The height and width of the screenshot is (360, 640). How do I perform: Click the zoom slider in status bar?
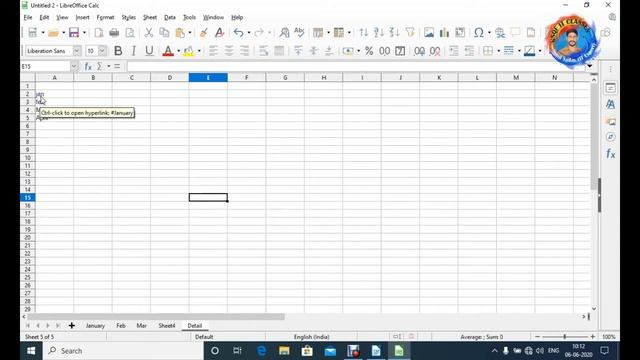(565, 337)
